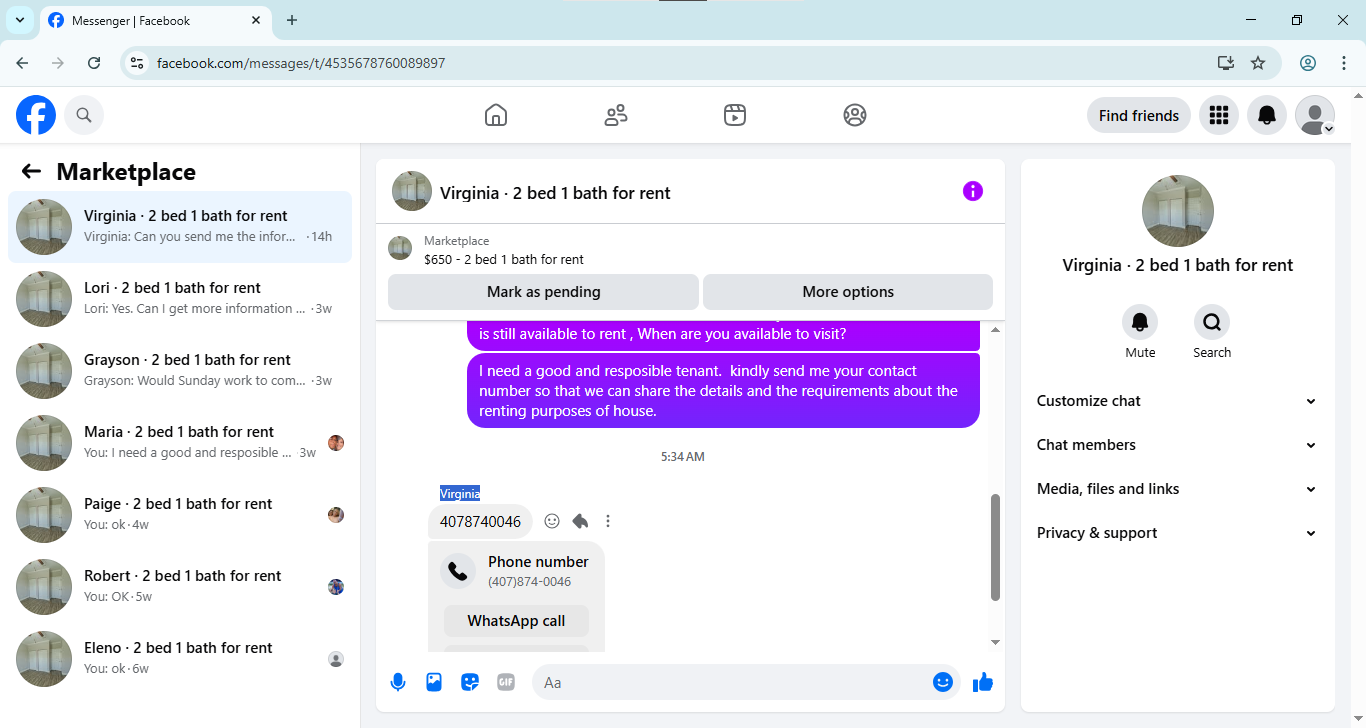Click the chat header listing avatar
The image size is (1366, 728).
[x=412, y=191]
